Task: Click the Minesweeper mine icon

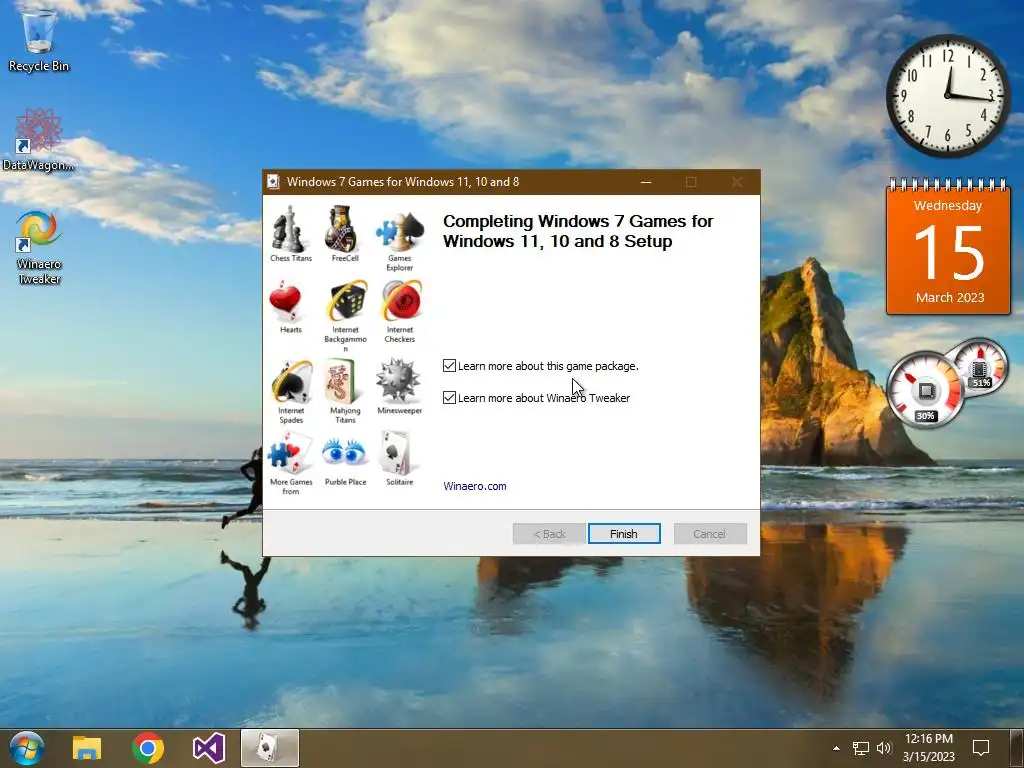Action: pyautogui.click(x=397, y=380)
